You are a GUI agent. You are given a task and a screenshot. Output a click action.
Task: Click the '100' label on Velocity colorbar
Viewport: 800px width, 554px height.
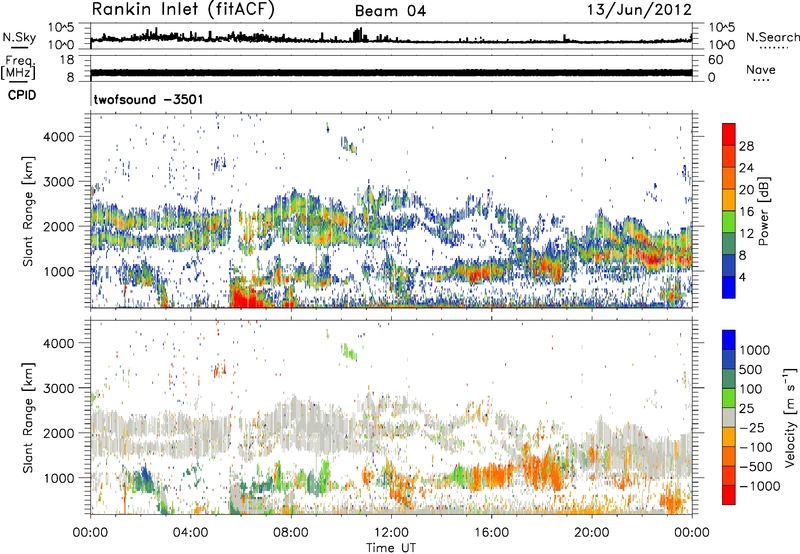coord(751,389)
